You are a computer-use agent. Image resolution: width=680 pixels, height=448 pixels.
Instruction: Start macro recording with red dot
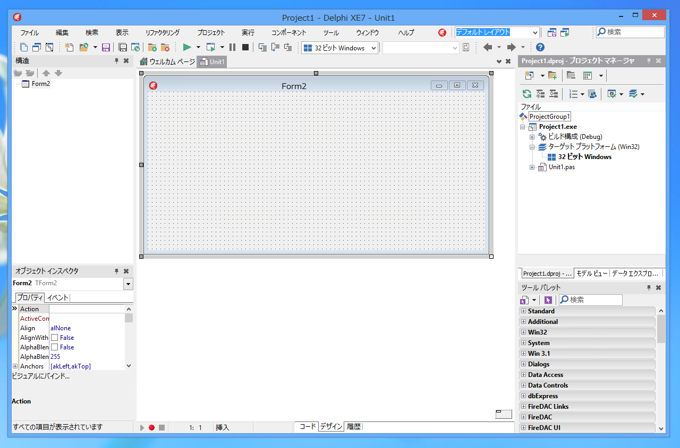(151, 427)
